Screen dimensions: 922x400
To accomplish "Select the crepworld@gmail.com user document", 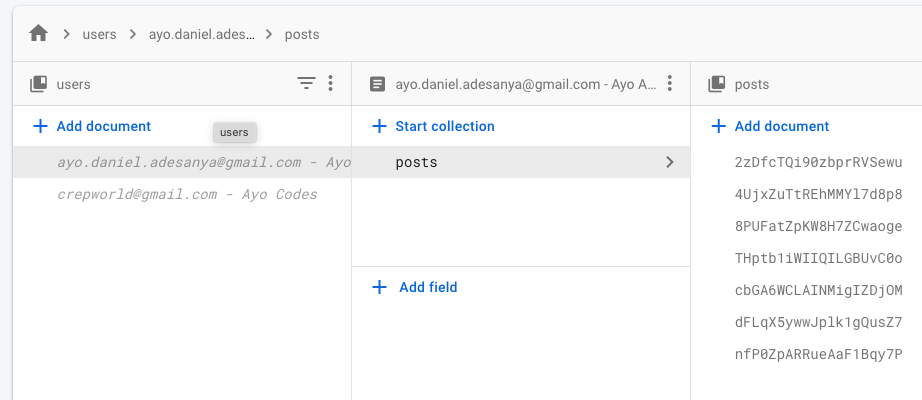I will tap(187, 194).
